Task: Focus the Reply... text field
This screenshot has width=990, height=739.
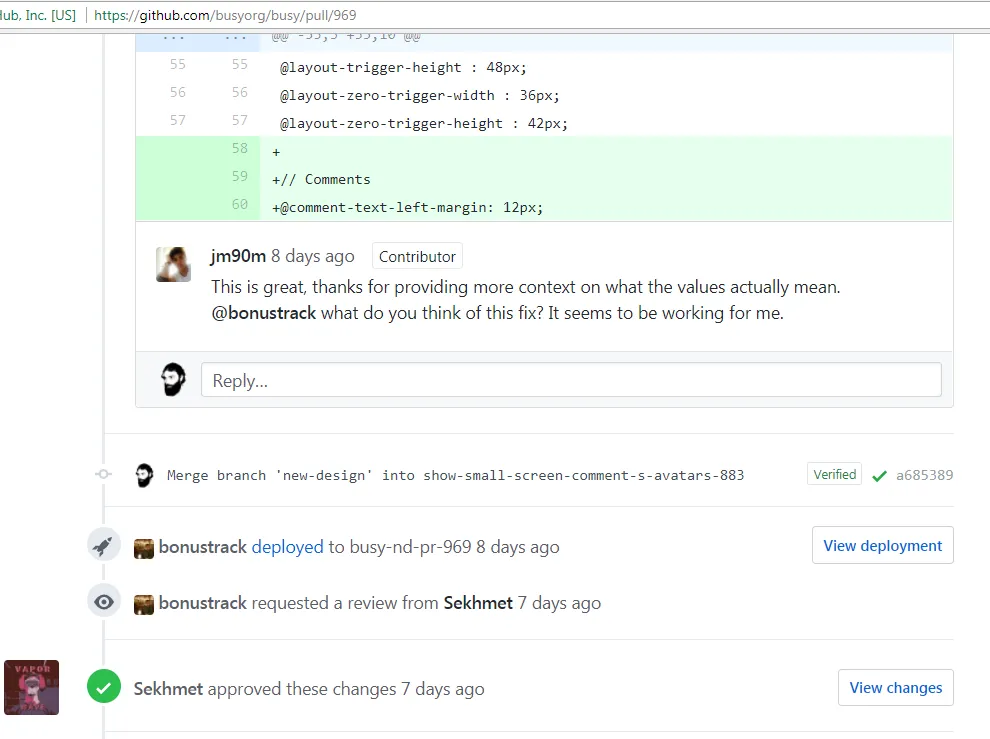Action: click(x=571, y=380)
